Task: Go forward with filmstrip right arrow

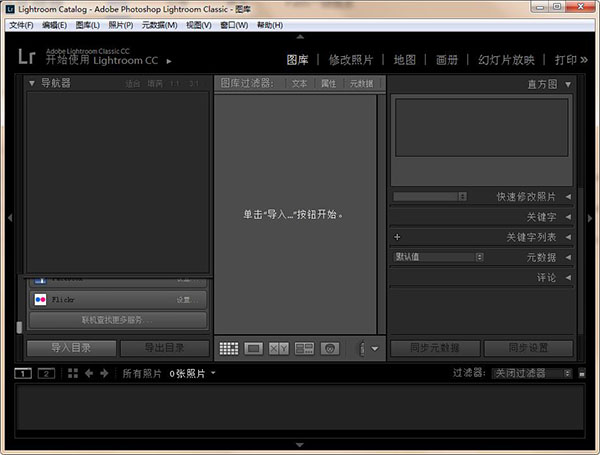Action: click(105, 373)
